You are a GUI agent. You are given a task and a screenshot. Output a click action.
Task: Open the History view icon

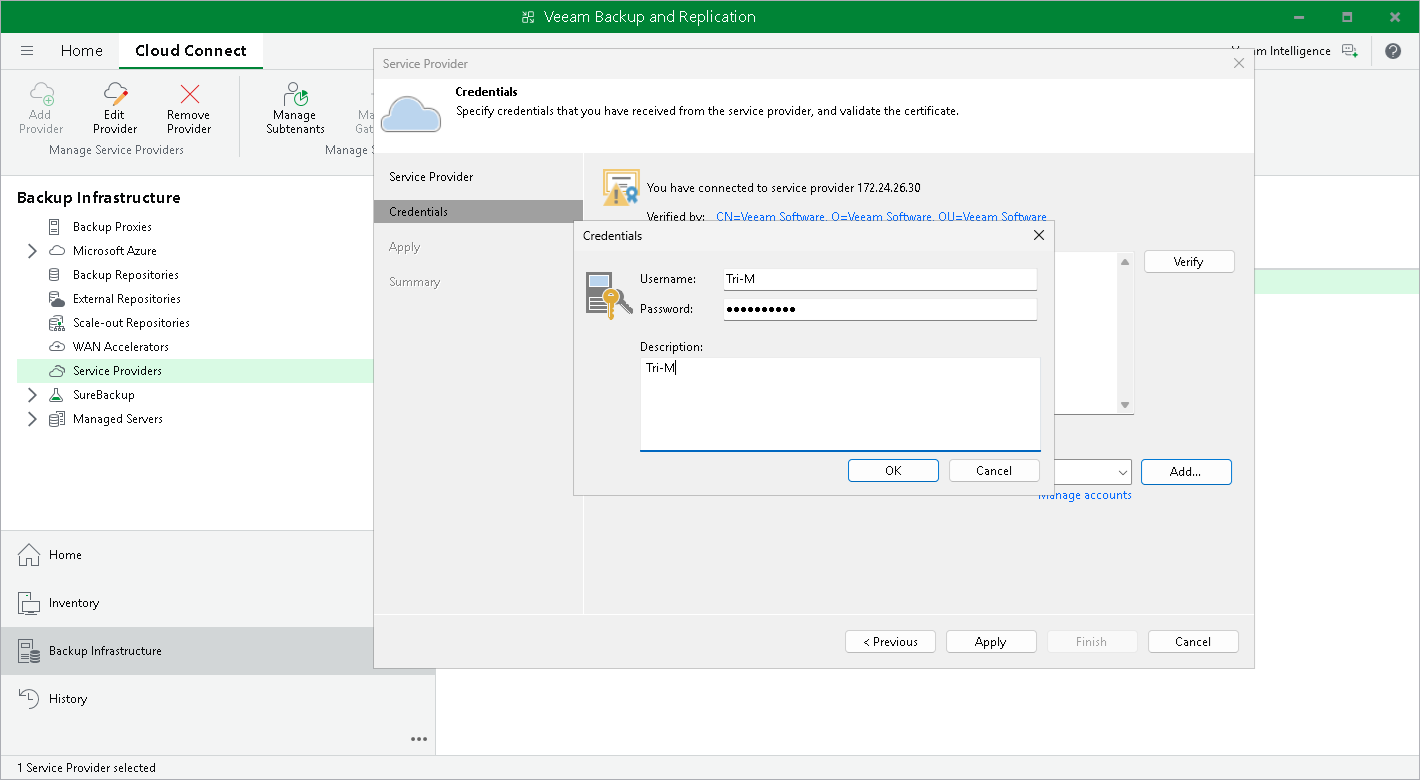point(29,699)
